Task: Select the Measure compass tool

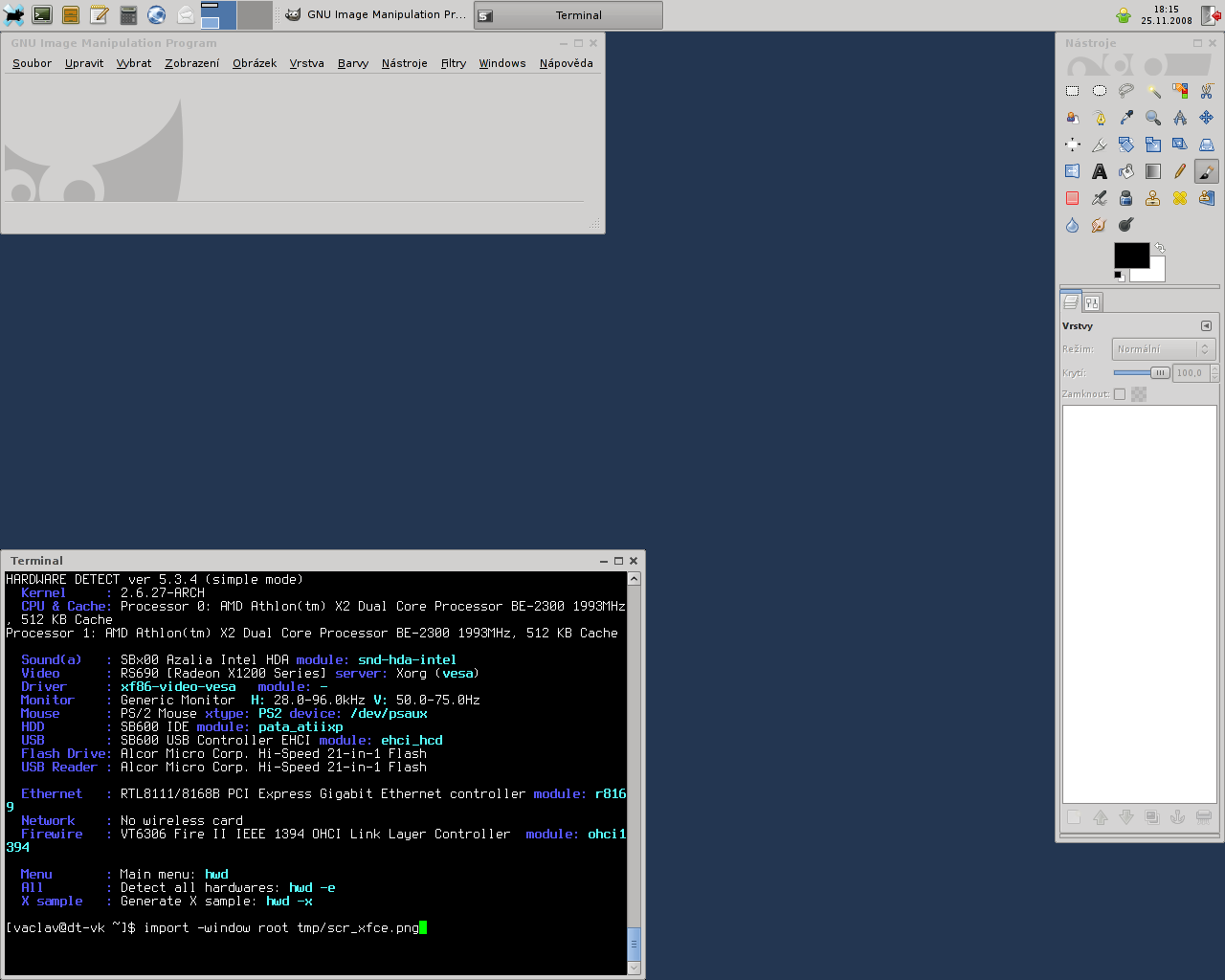Action: (1180, 118)
